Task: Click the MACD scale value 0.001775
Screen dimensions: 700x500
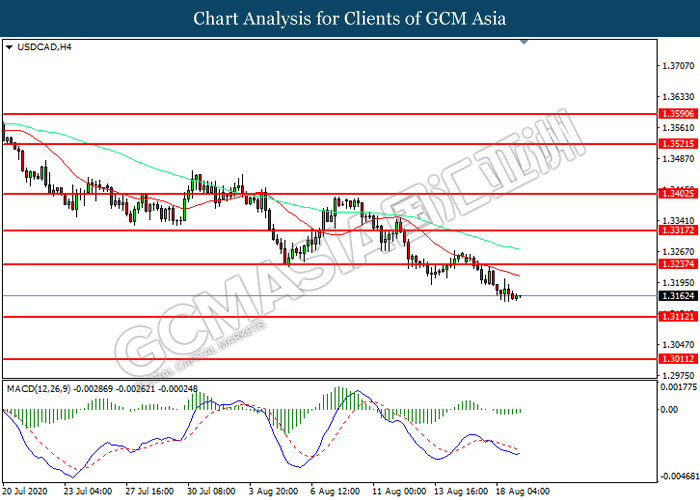Action: click(679, 387)
